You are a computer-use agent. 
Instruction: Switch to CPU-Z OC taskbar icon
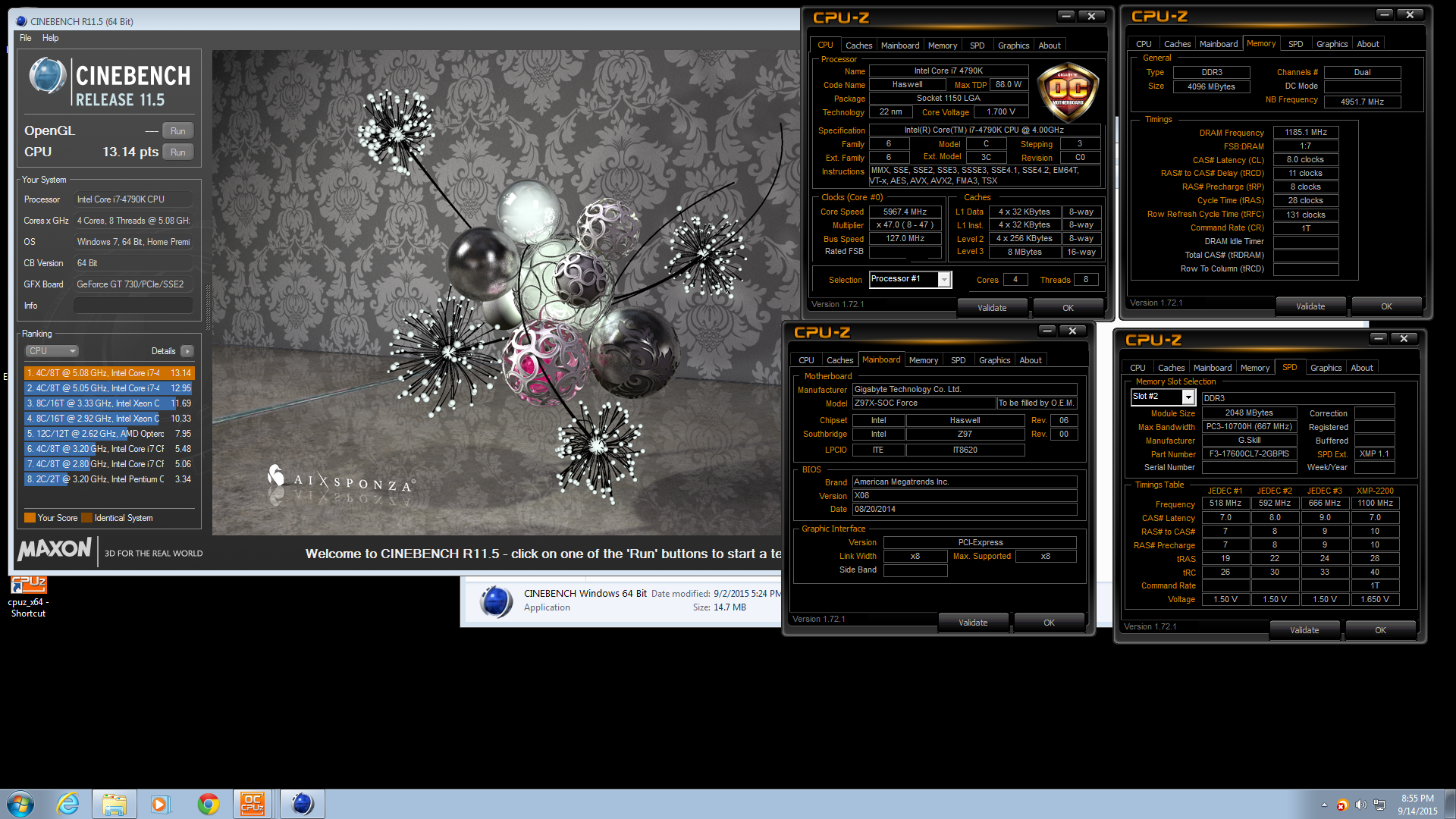point(253,804)
